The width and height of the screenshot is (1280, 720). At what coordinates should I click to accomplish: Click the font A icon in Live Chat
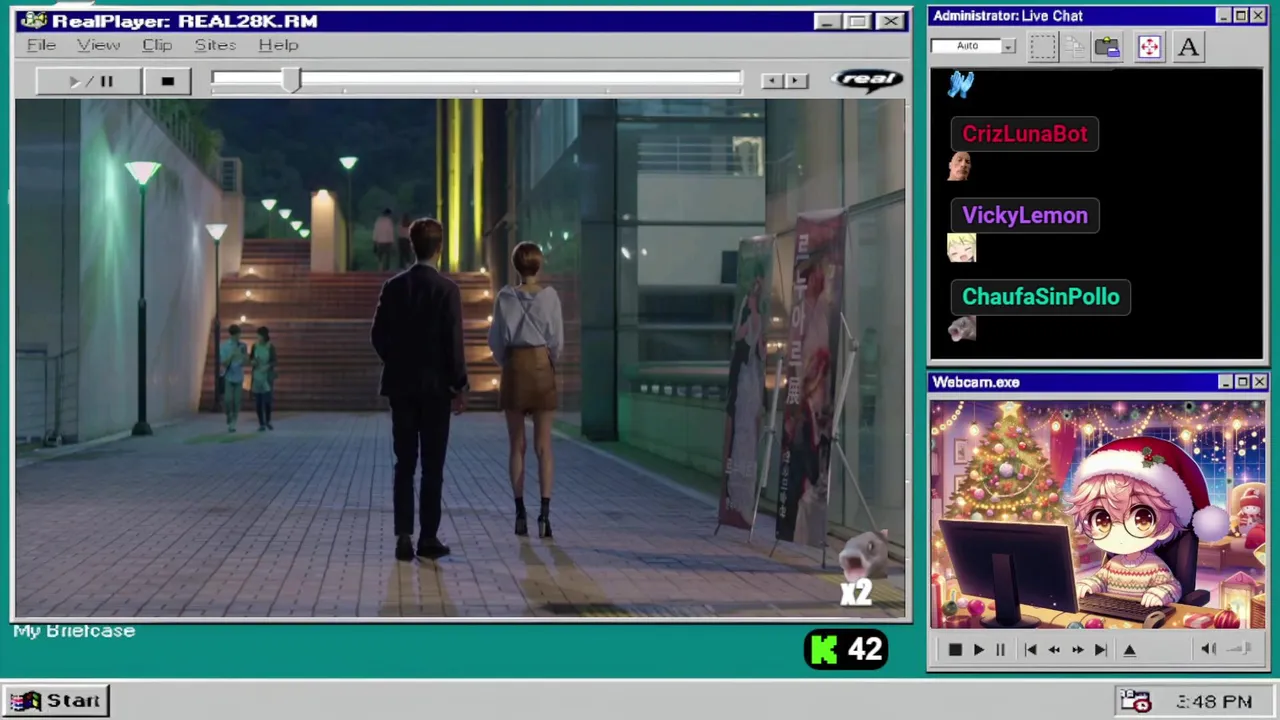[x=1188, y=47]
